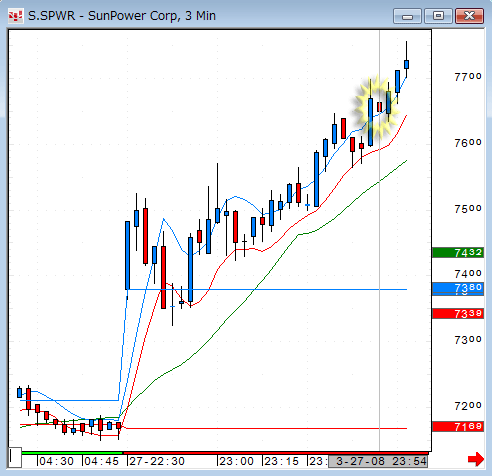492x476 pixels.
Task: Click the 27-22:30 time axis label
Action: (x=157, y=461)
